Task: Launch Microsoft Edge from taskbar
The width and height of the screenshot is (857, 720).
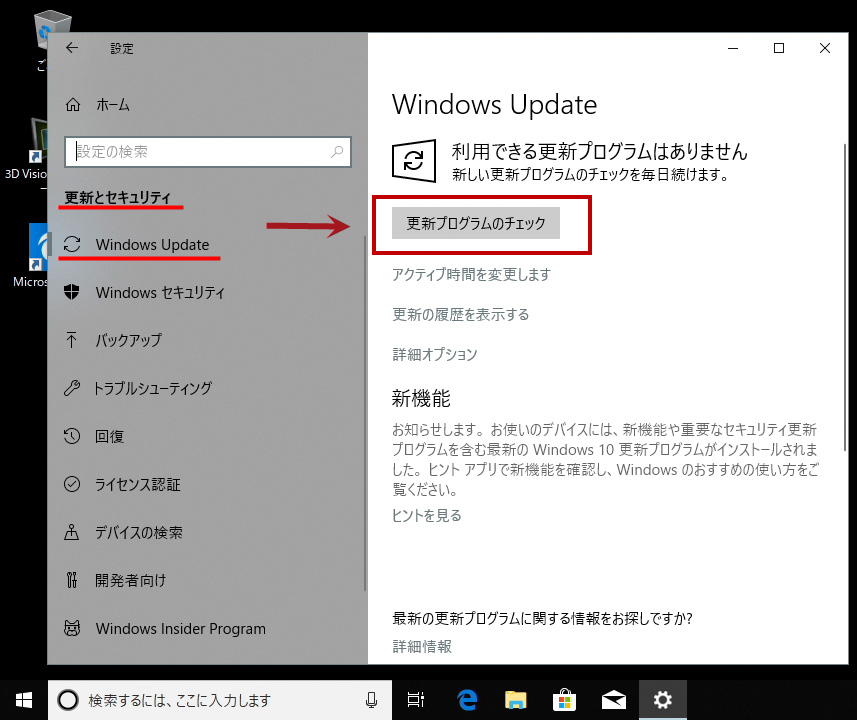Action: [467, 700]
